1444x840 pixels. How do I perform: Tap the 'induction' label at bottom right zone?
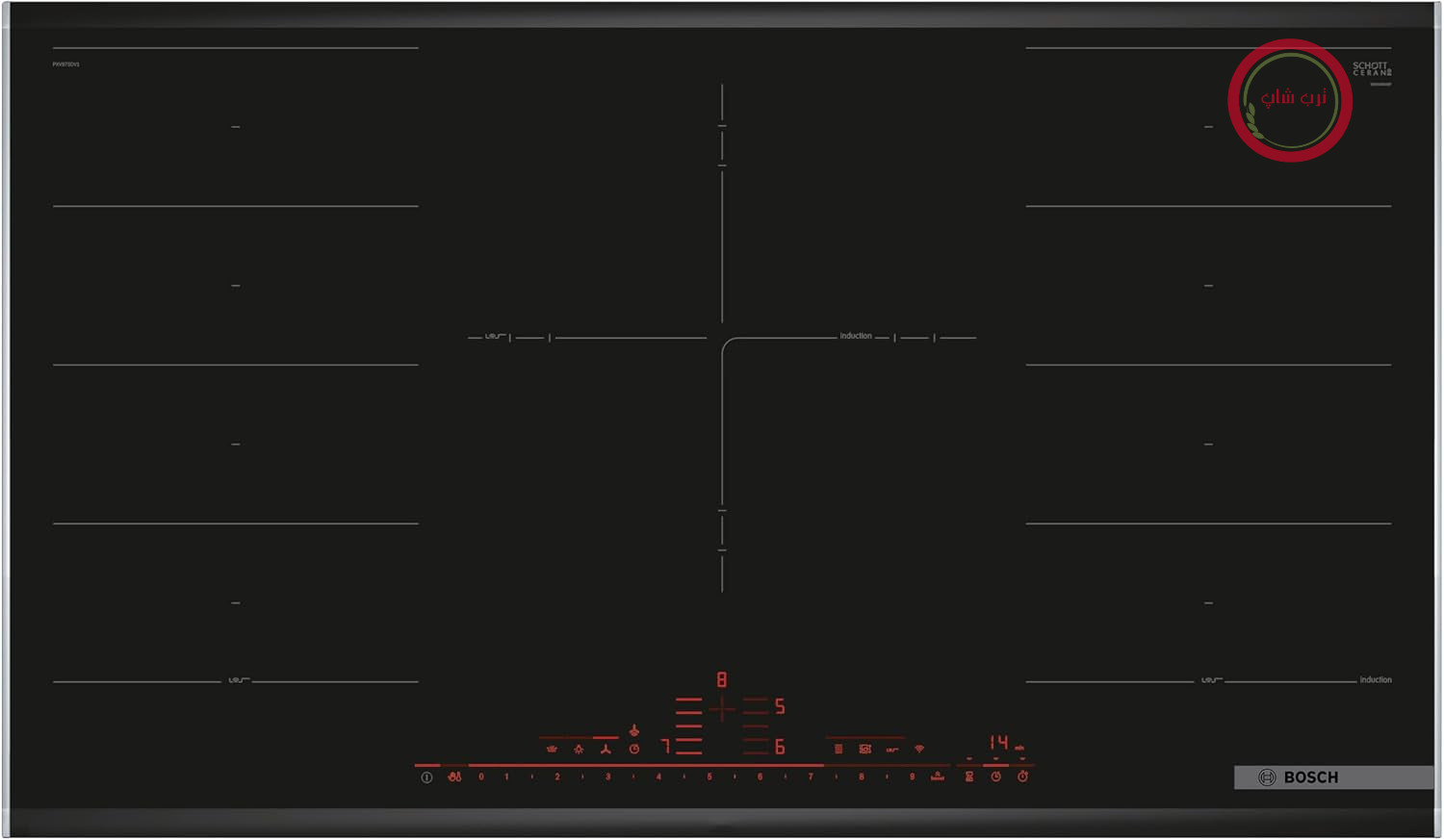1376,679
